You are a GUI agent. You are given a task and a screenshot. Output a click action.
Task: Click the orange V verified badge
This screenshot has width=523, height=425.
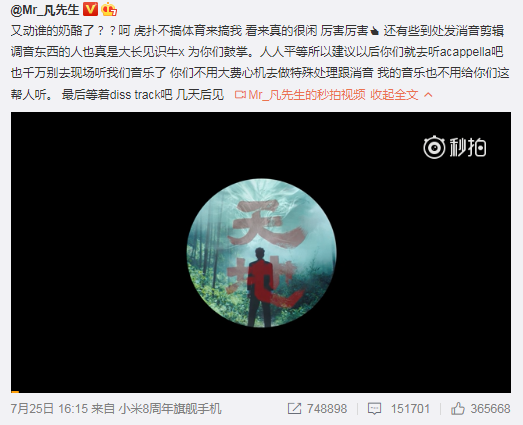[x=90, y=9]
